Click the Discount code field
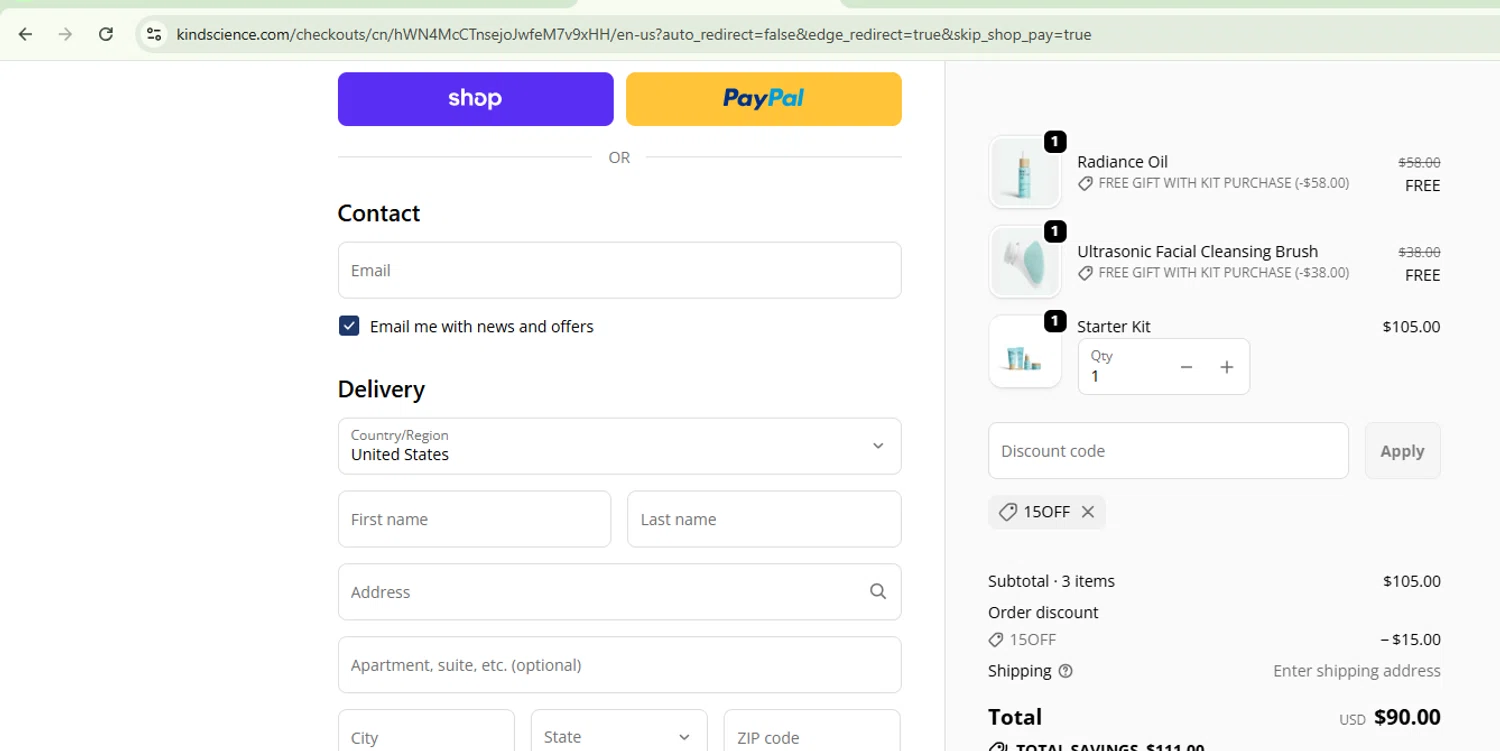The image size is (1500, 751). click(1168, 451)
